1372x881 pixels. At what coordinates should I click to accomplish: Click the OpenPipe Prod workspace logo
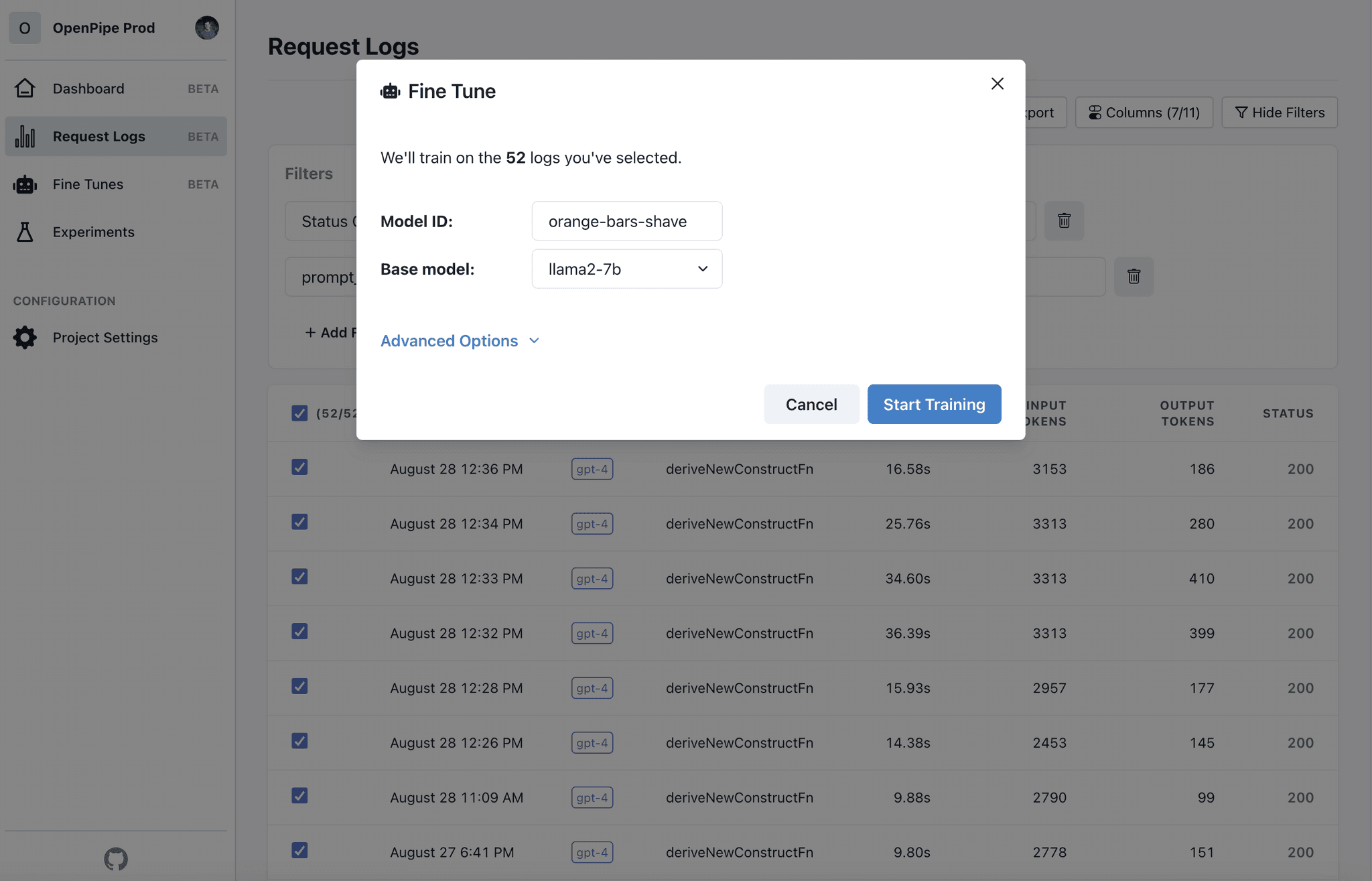(25, 27)
